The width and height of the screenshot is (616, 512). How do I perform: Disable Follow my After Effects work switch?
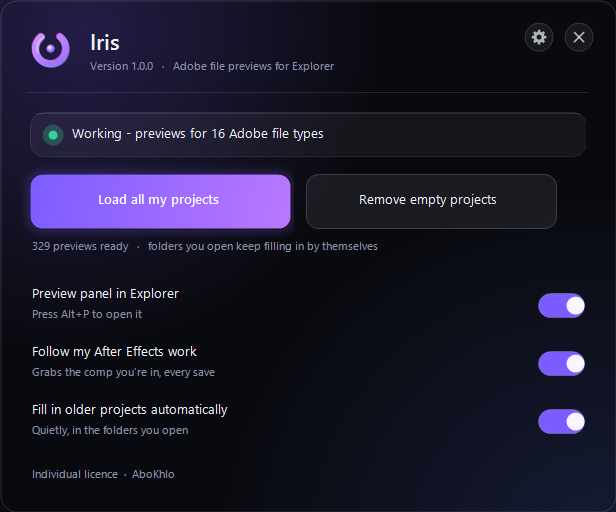click(x=561, y=363)
